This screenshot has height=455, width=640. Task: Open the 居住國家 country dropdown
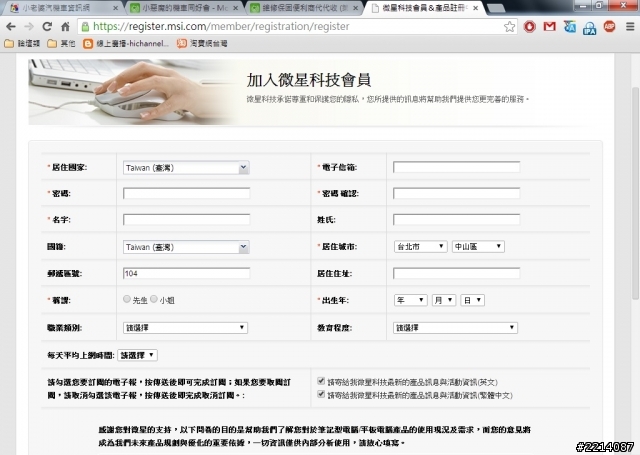(x=186, y=168)
